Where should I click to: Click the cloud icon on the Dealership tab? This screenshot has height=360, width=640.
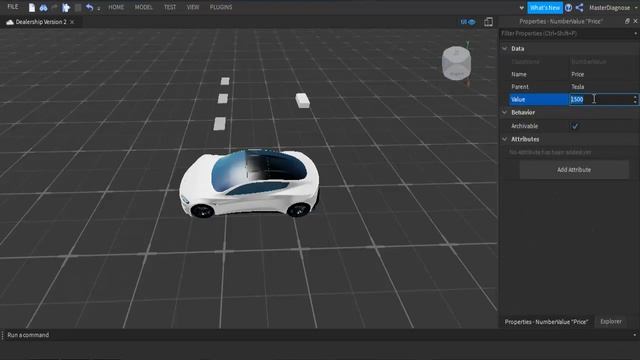[x=10, y=22]
